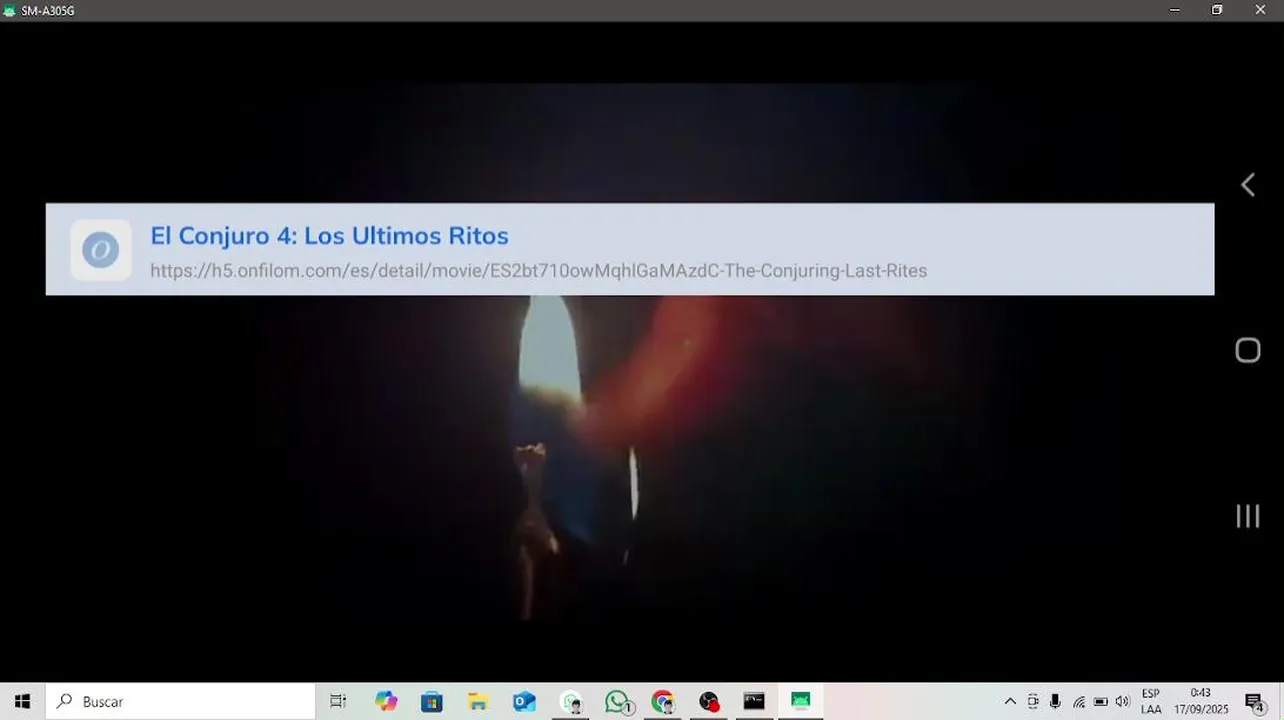Tap the Android back navigation arrow

pos(1247,185)
